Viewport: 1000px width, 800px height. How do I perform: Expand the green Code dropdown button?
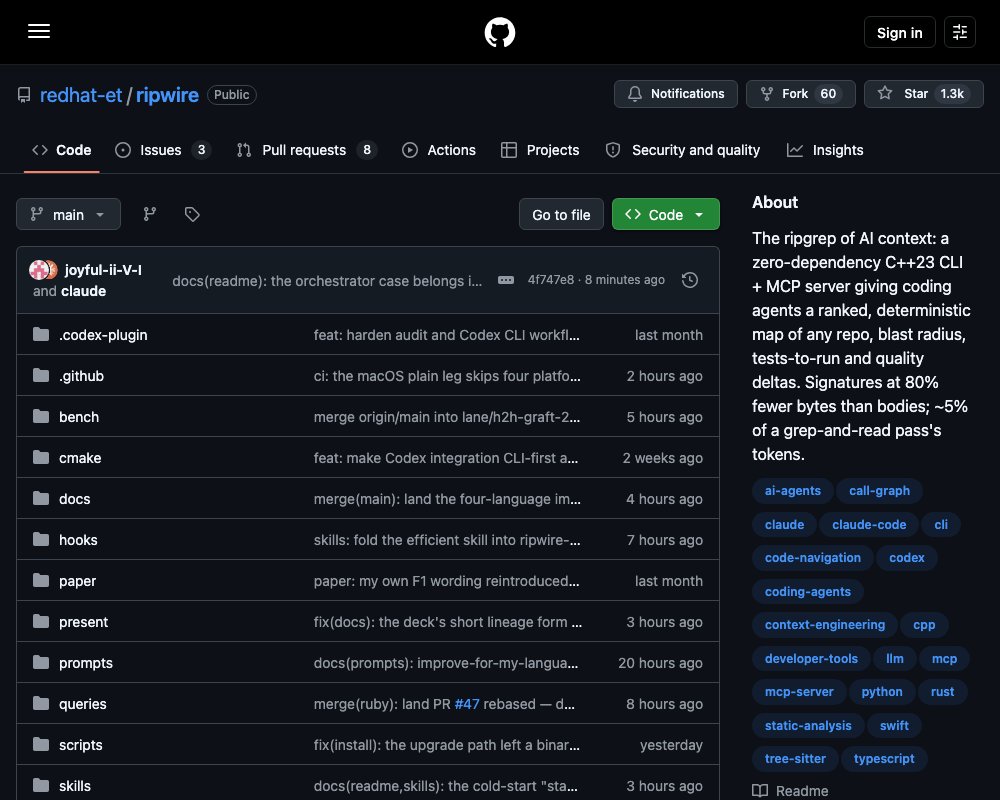(665, 214)
